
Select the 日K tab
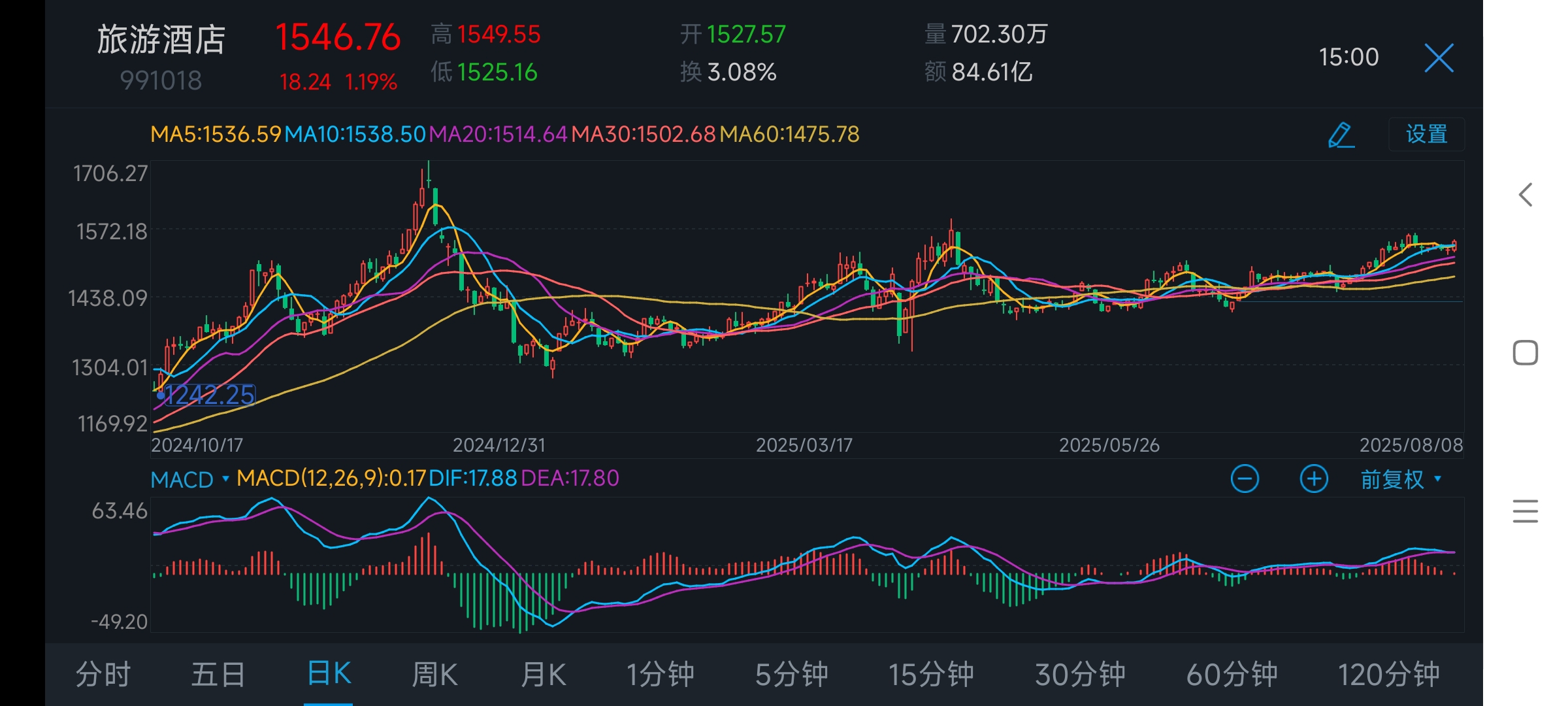329,673
